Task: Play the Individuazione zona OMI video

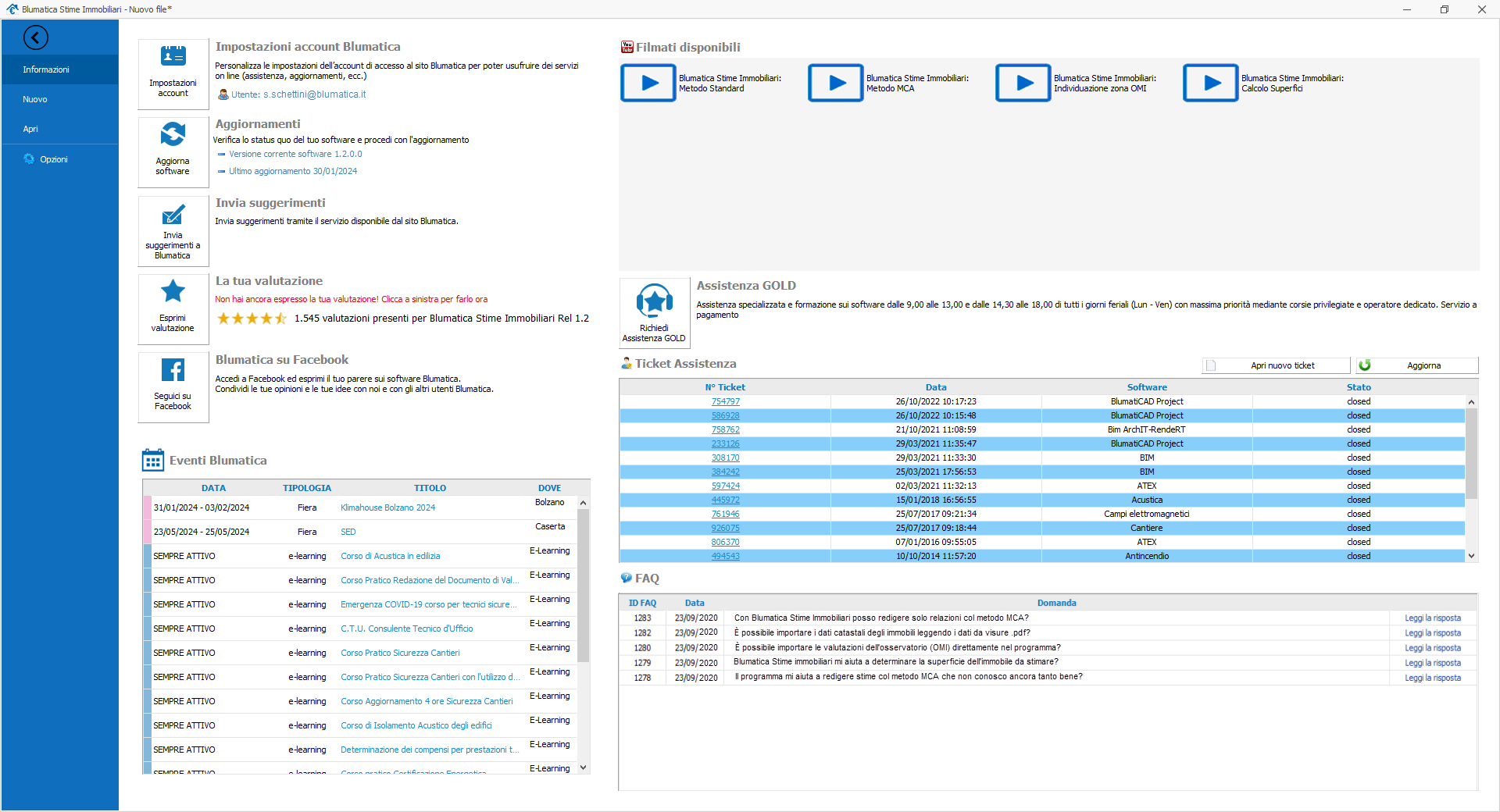Action: point(1023,83)
